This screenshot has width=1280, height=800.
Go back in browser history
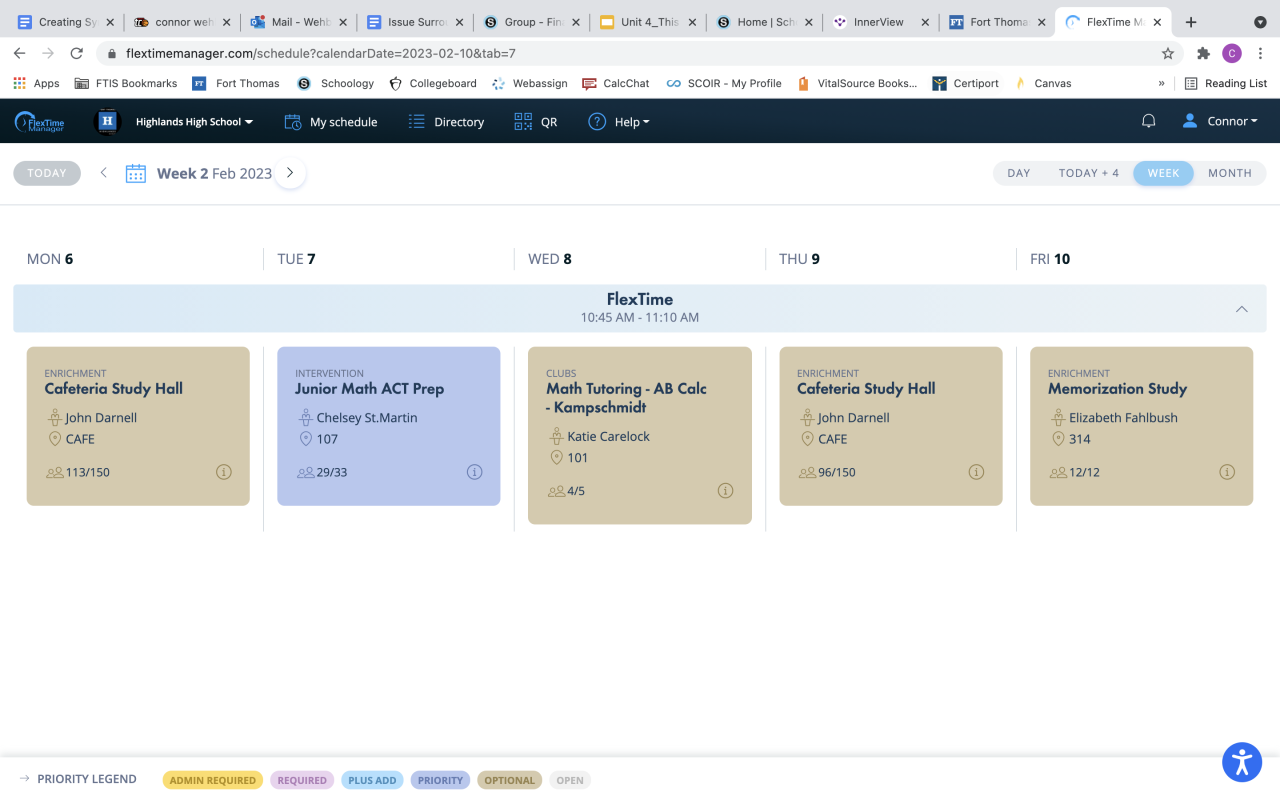coord(19,53)
